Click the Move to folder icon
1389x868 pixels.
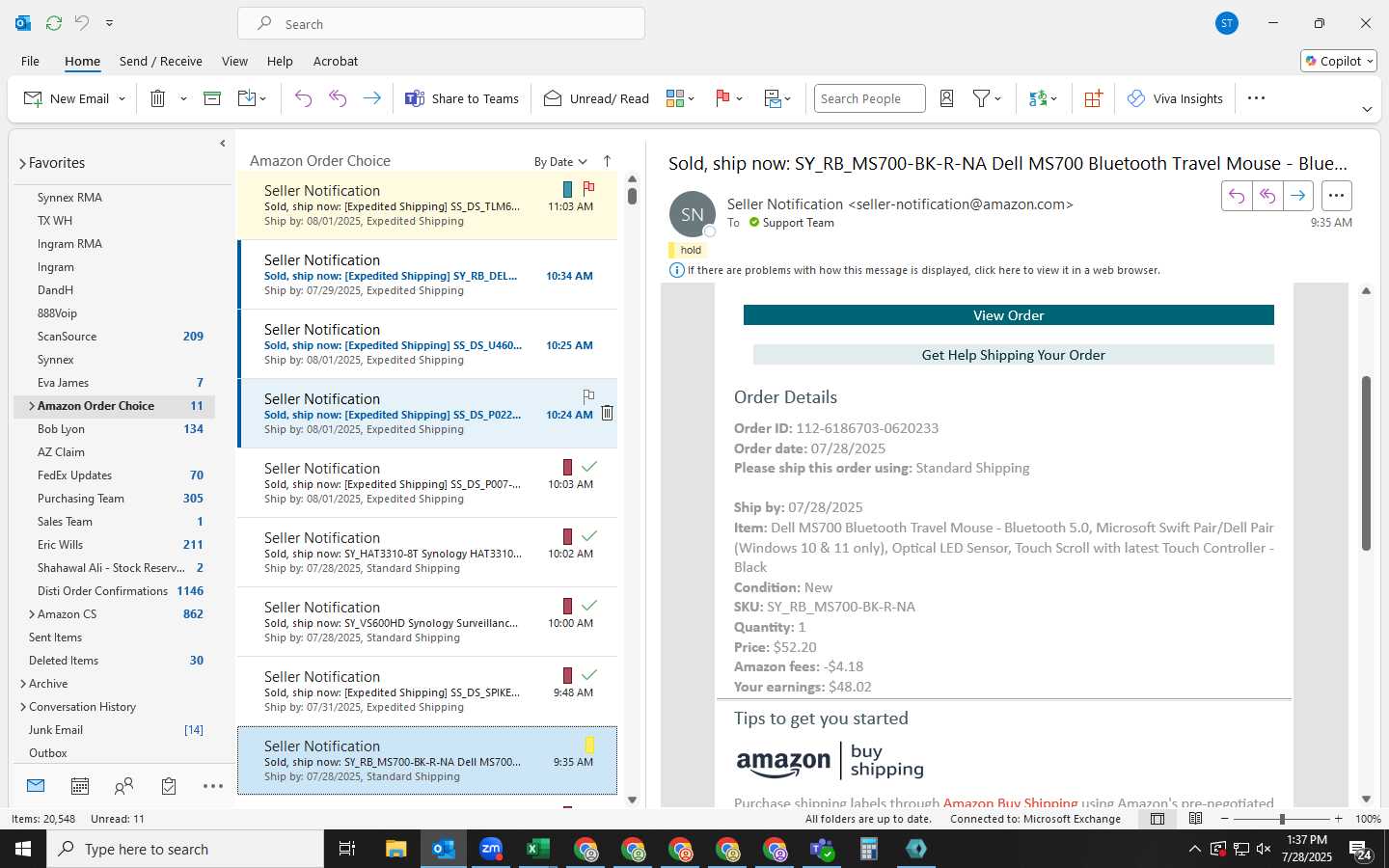click(247, 98)
